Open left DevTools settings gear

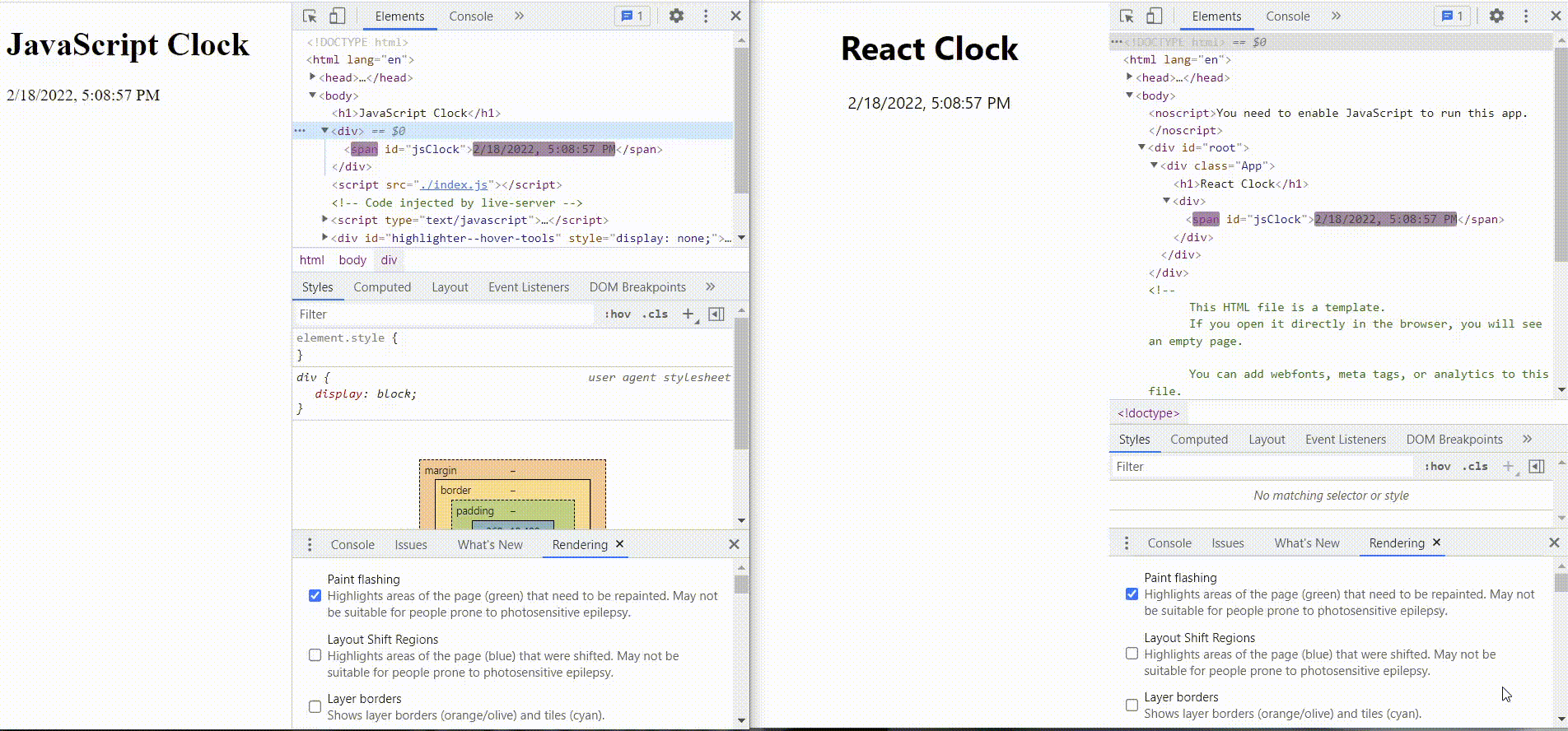[x=676, y=16]
